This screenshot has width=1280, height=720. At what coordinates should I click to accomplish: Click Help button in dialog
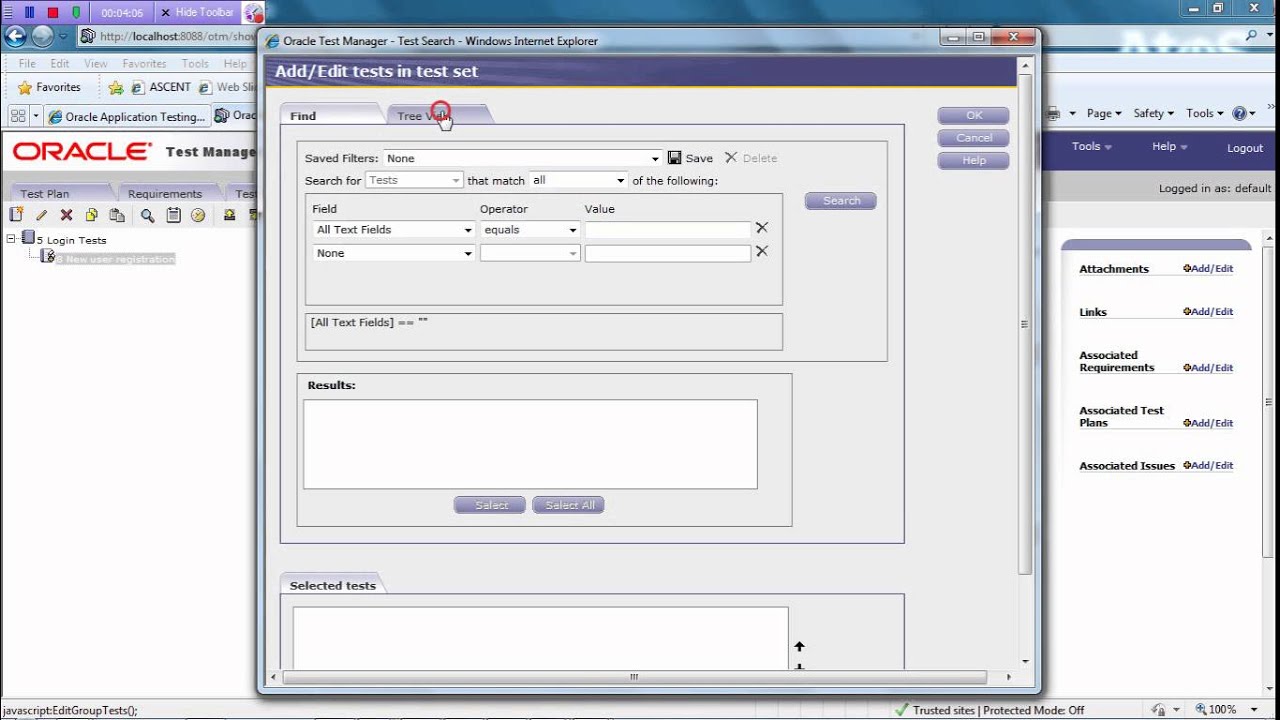974,160
